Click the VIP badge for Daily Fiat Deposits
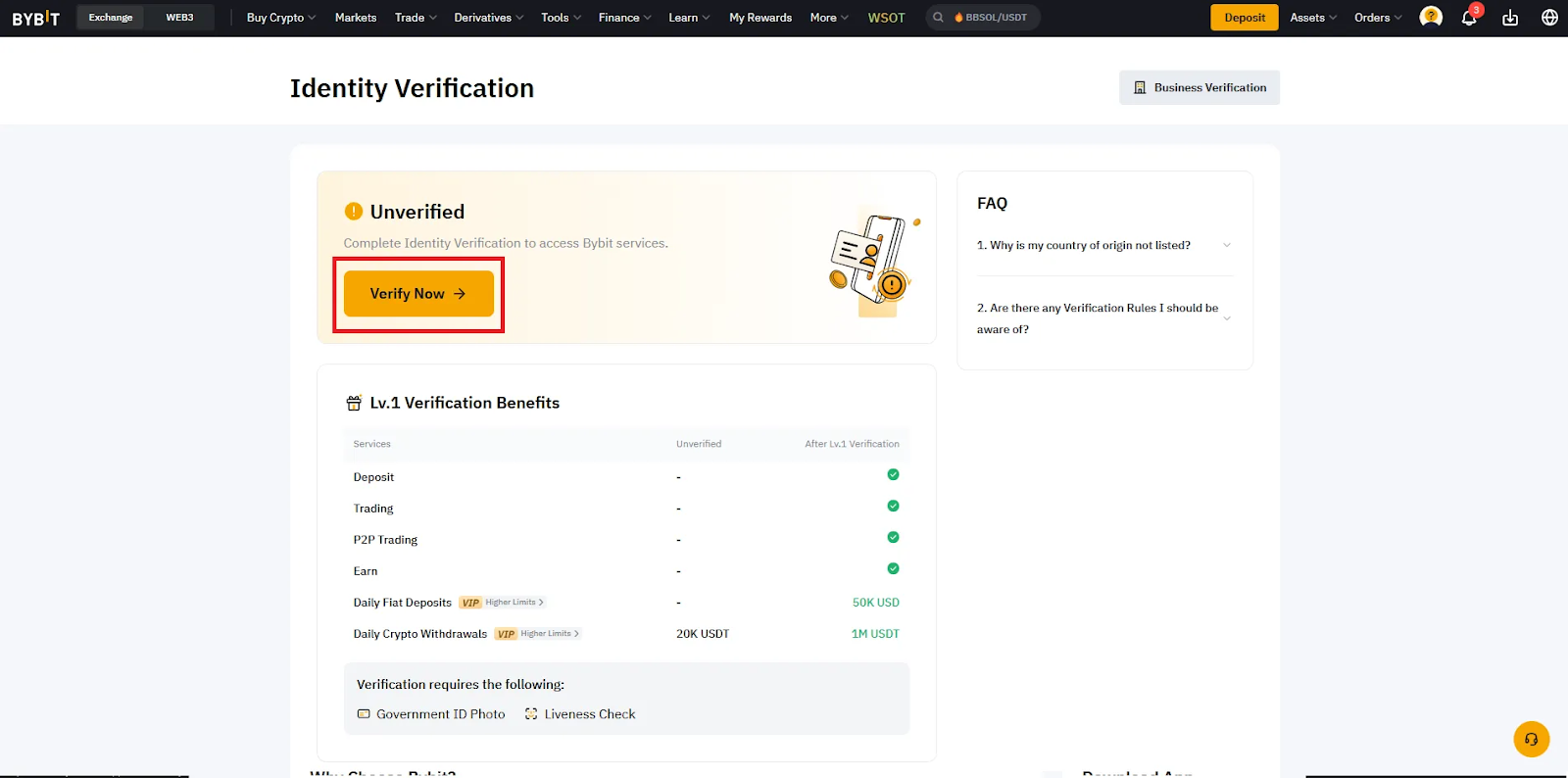The image size is (1568, 778). click(470, 603)
